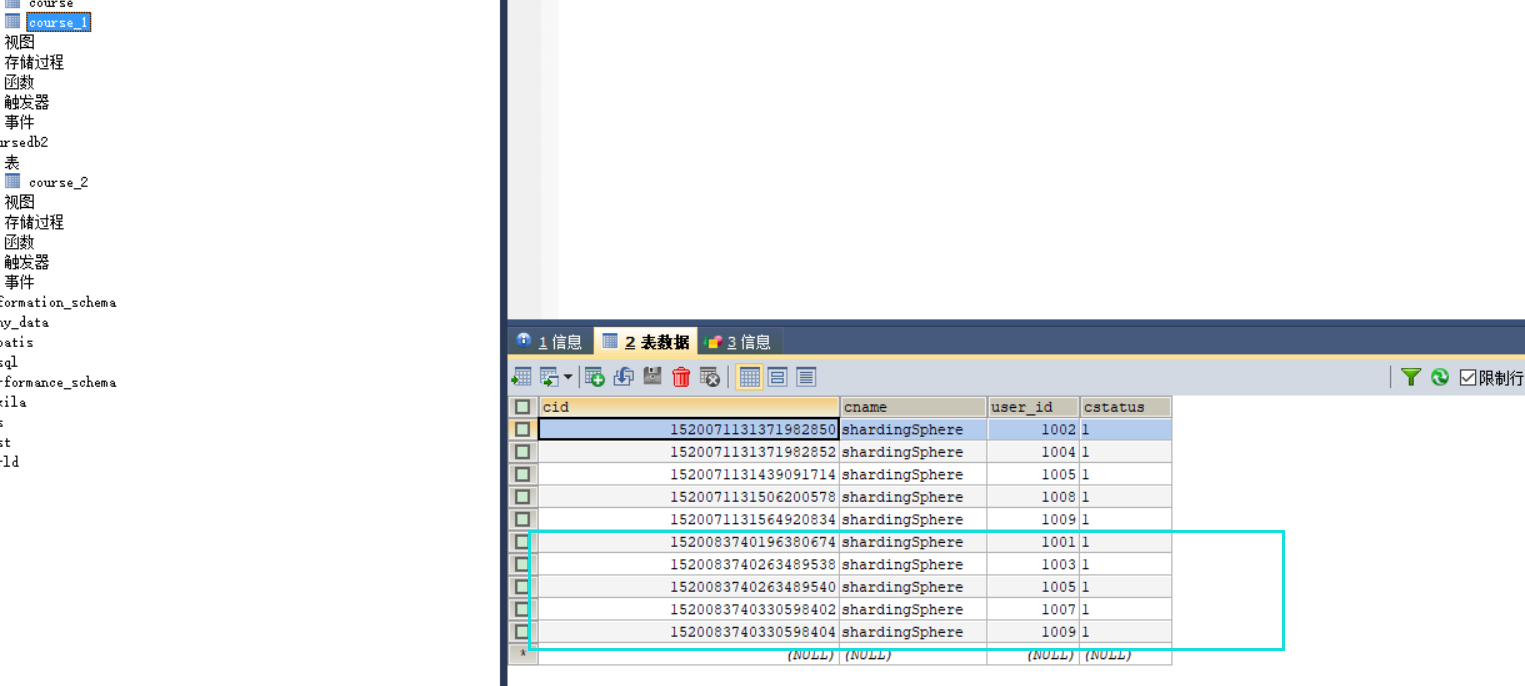Sort by the cid column header
This screenshot has height=686, width=1525.
pos(689,407)
